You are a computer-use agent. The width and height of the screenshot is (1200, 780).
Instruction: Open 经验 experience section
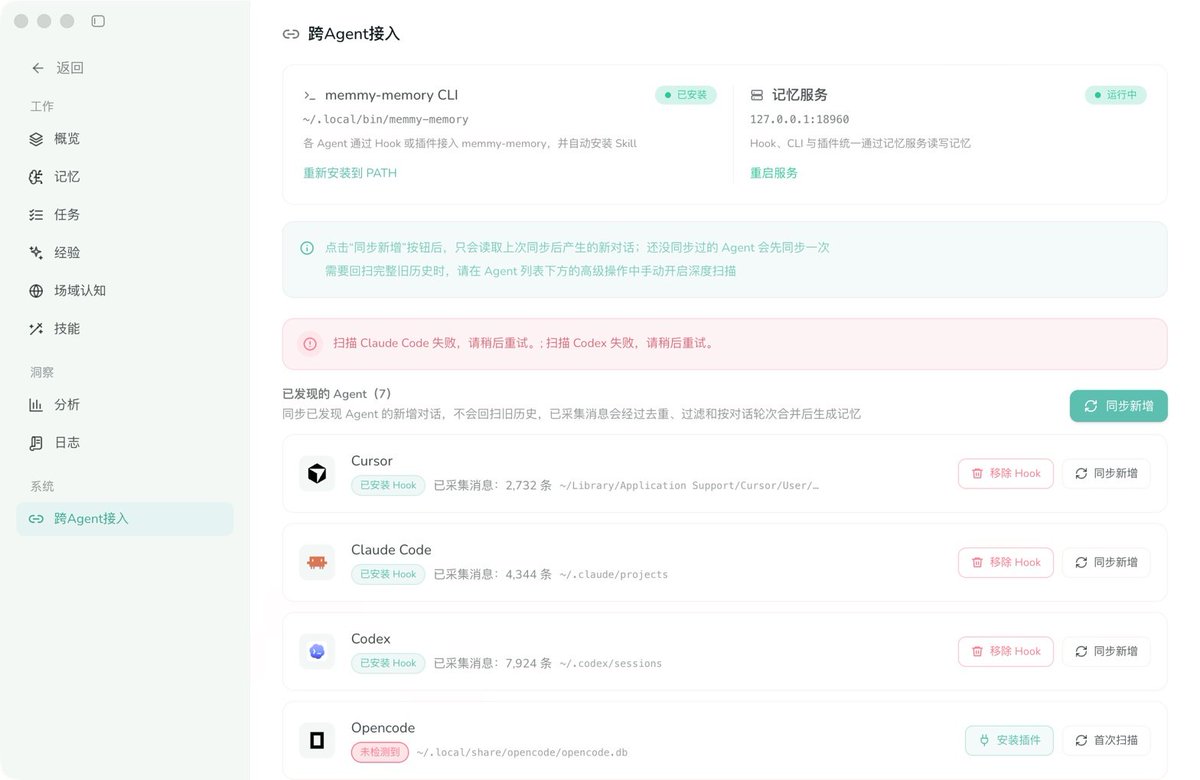pos(125,253)
